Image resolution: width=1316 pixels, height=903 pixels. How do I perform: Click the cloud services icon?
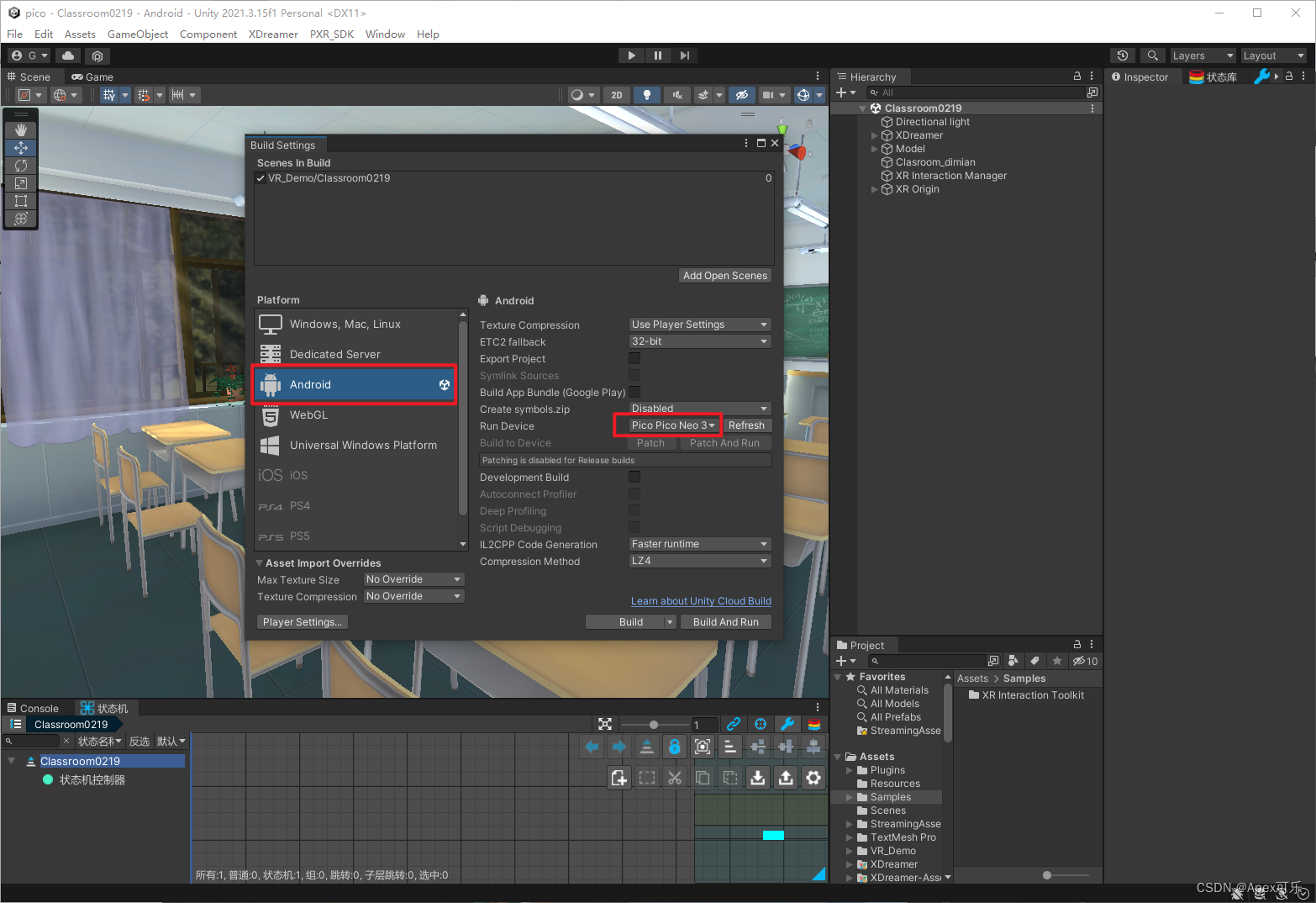pos(68,55)
